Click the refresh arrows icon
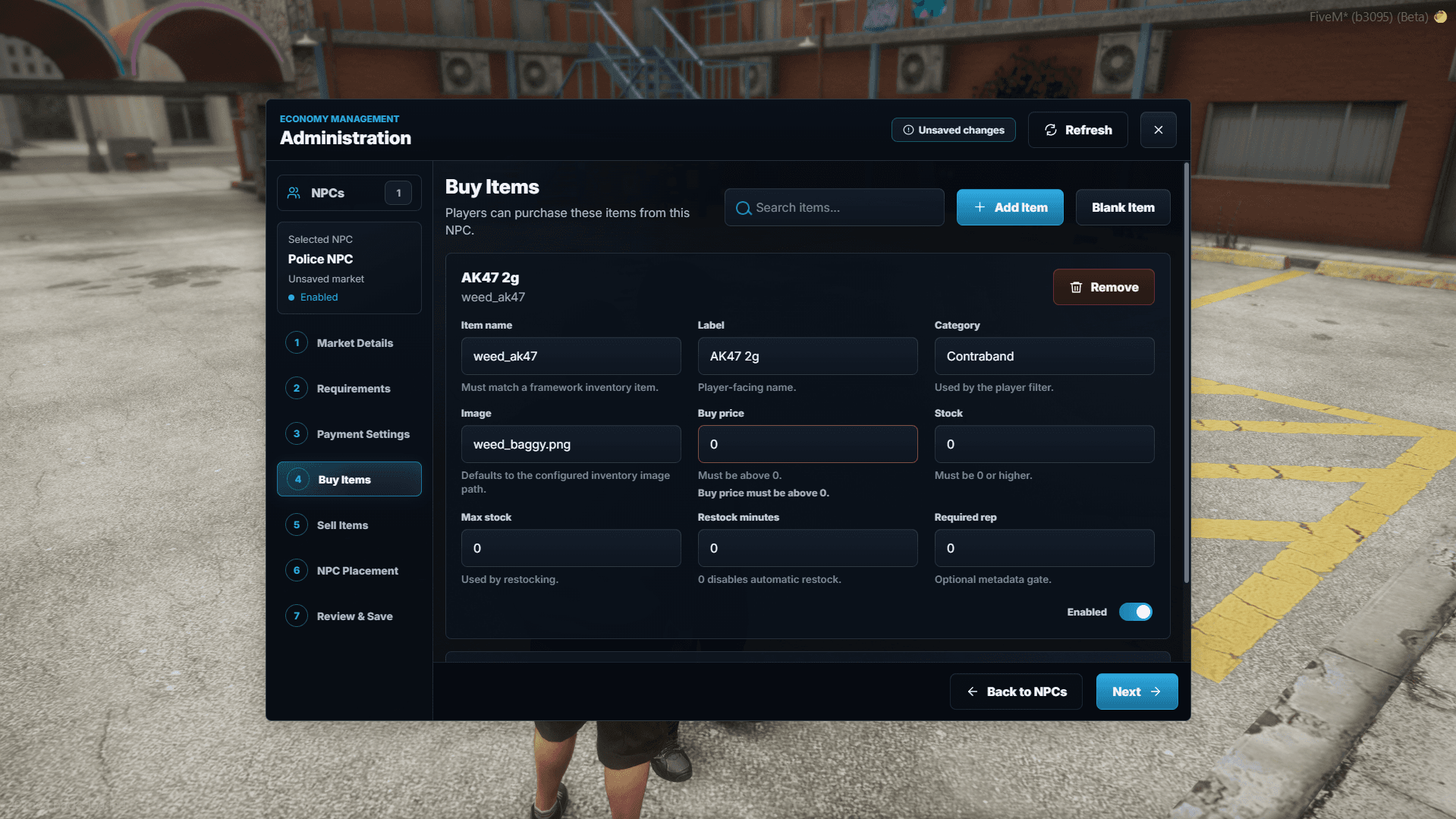The image size is (1456, 819). [x=1051, y=130]
